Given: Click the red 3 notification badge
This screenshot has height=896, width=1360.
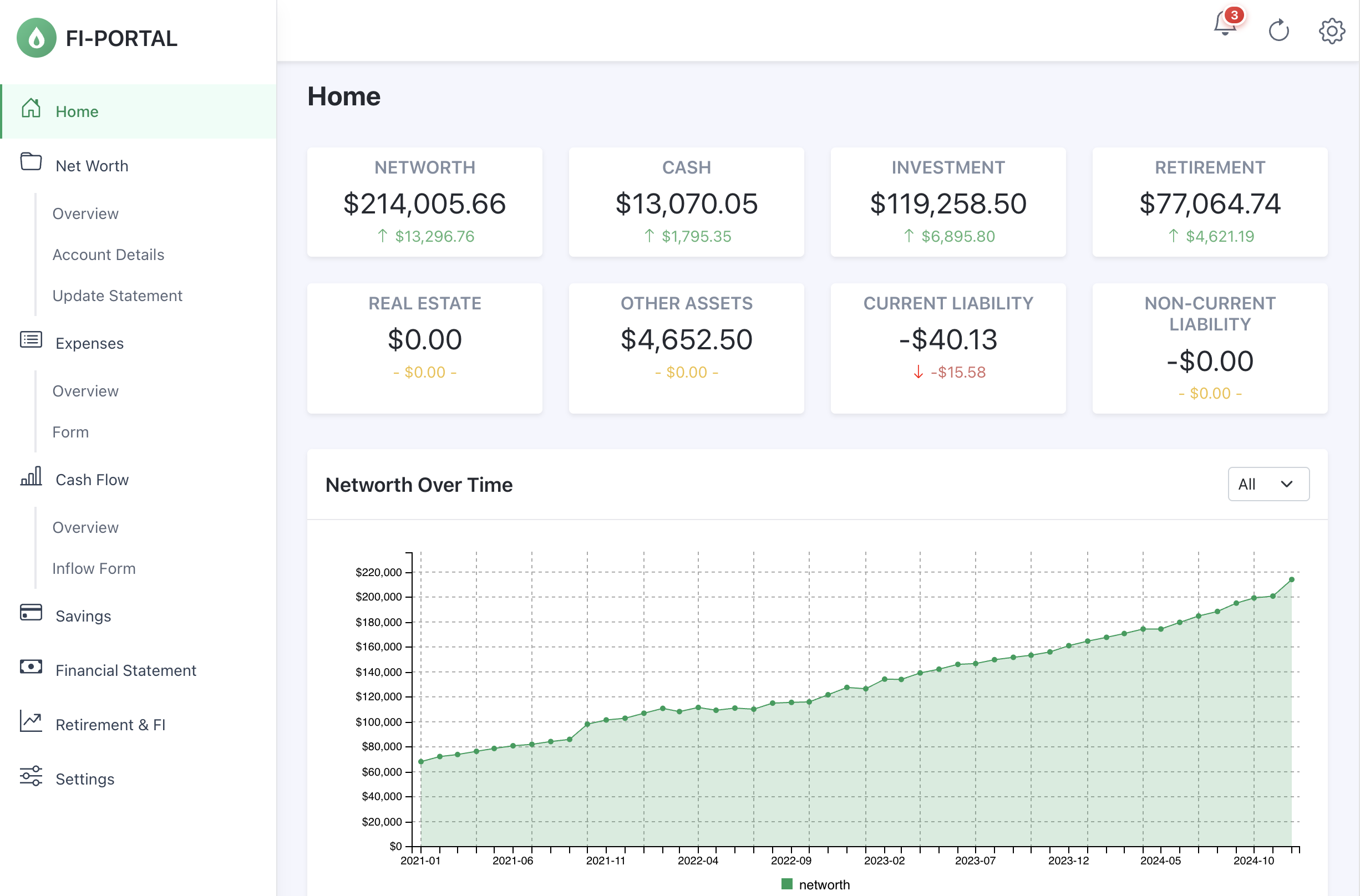Looking at the screenshot, I should 1234,15.
